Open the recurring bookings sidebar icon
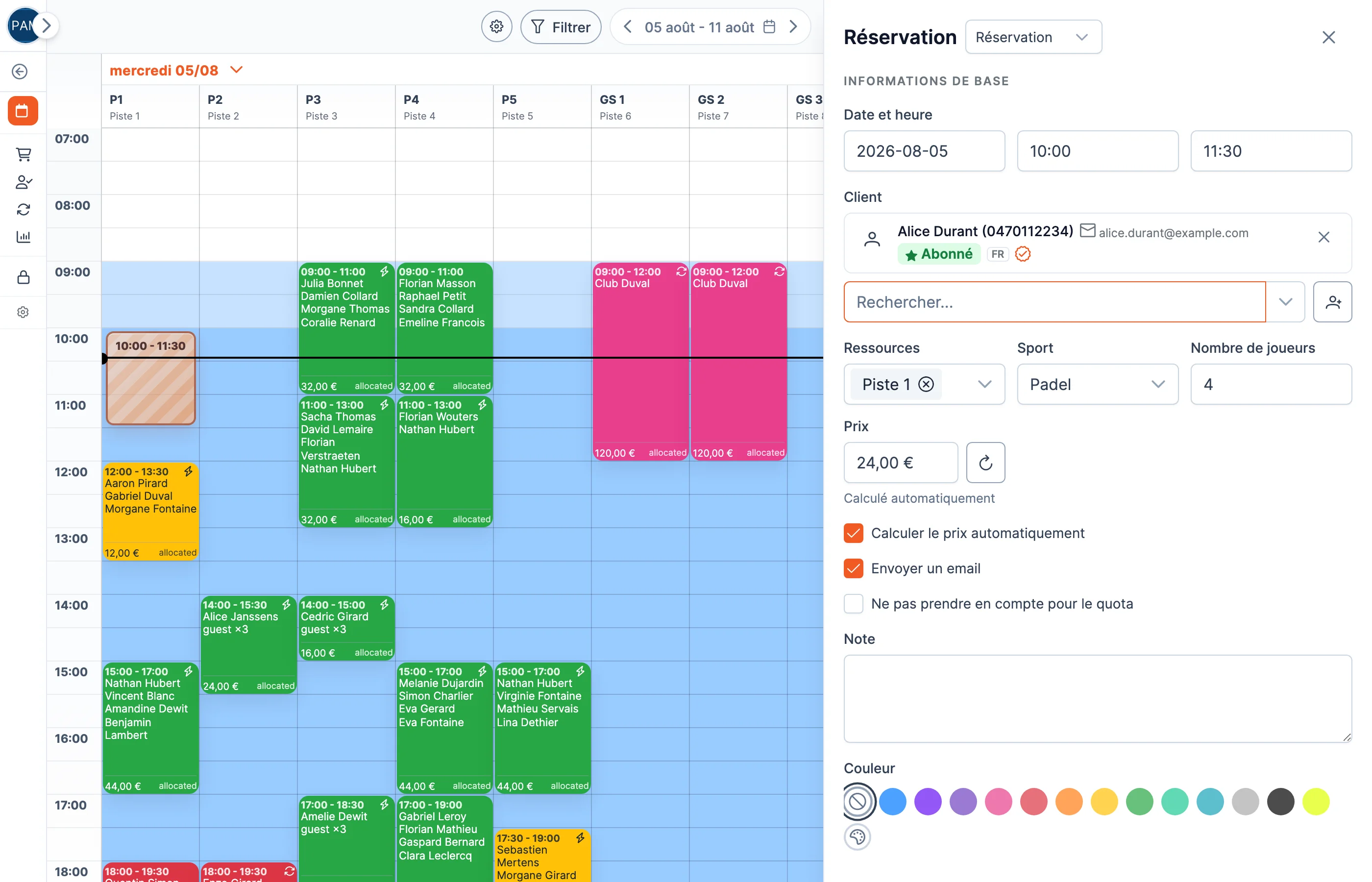Viewport: 1372px width, 882px height. (23, 210)
